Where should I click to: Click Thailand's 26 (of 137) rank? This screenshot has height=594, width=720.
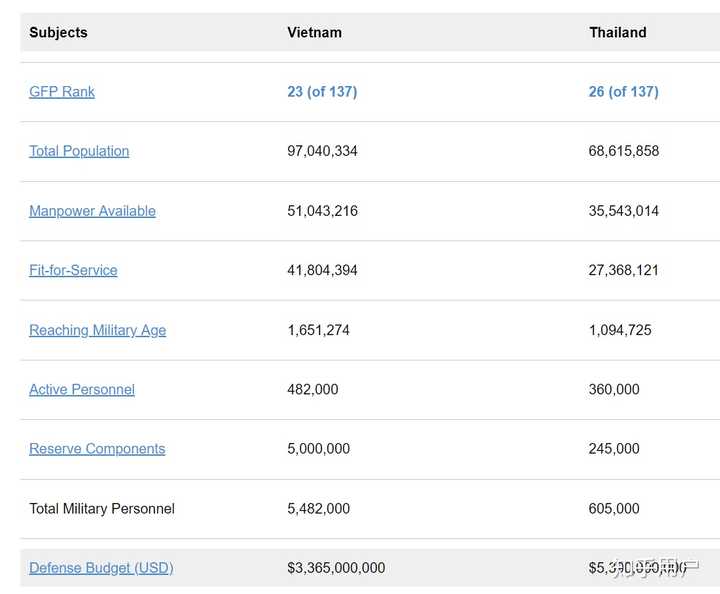(x=623, y=92)
